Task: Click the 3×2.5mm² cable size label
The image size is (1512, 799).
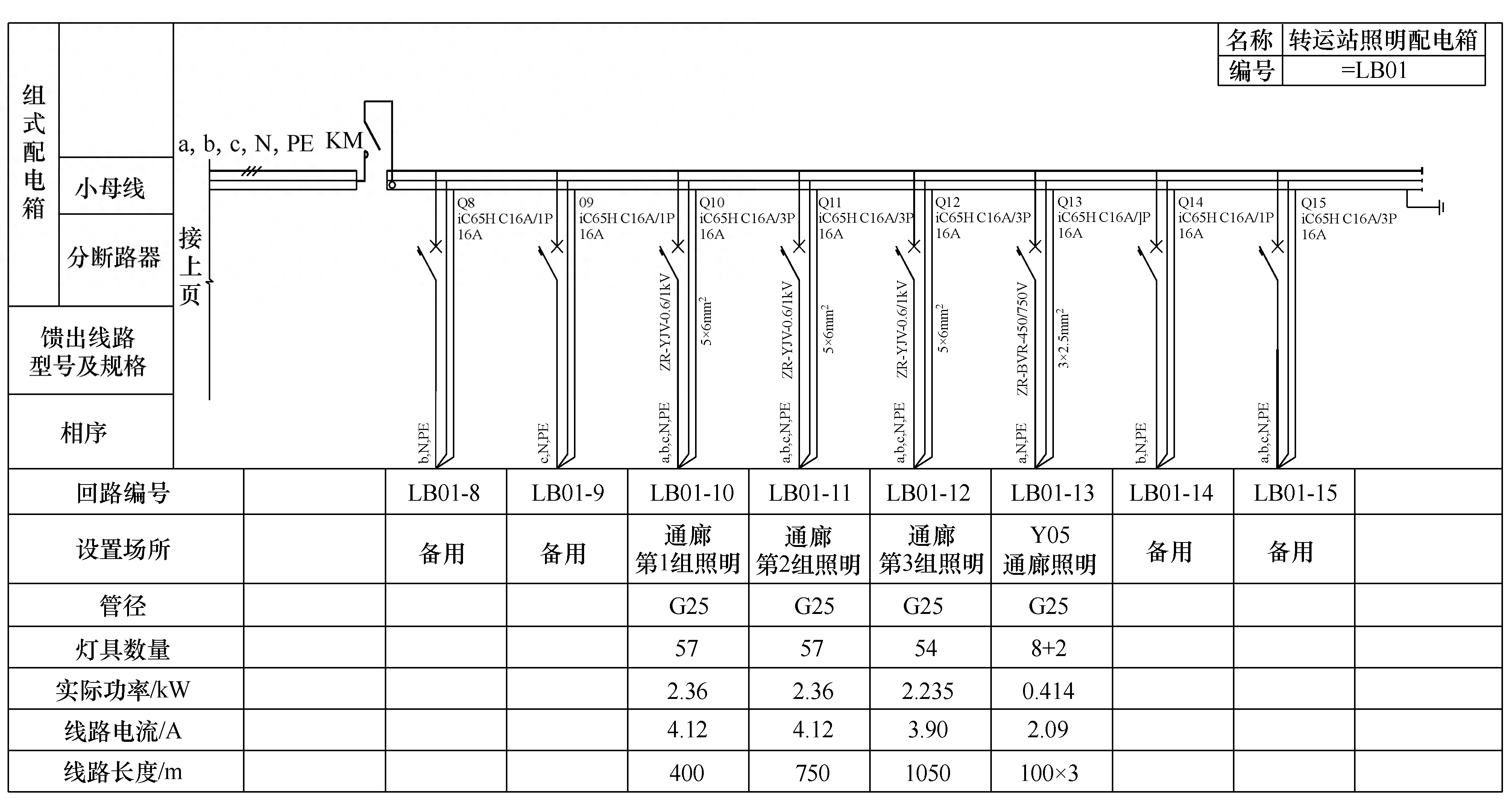Action: [1063, 339]
